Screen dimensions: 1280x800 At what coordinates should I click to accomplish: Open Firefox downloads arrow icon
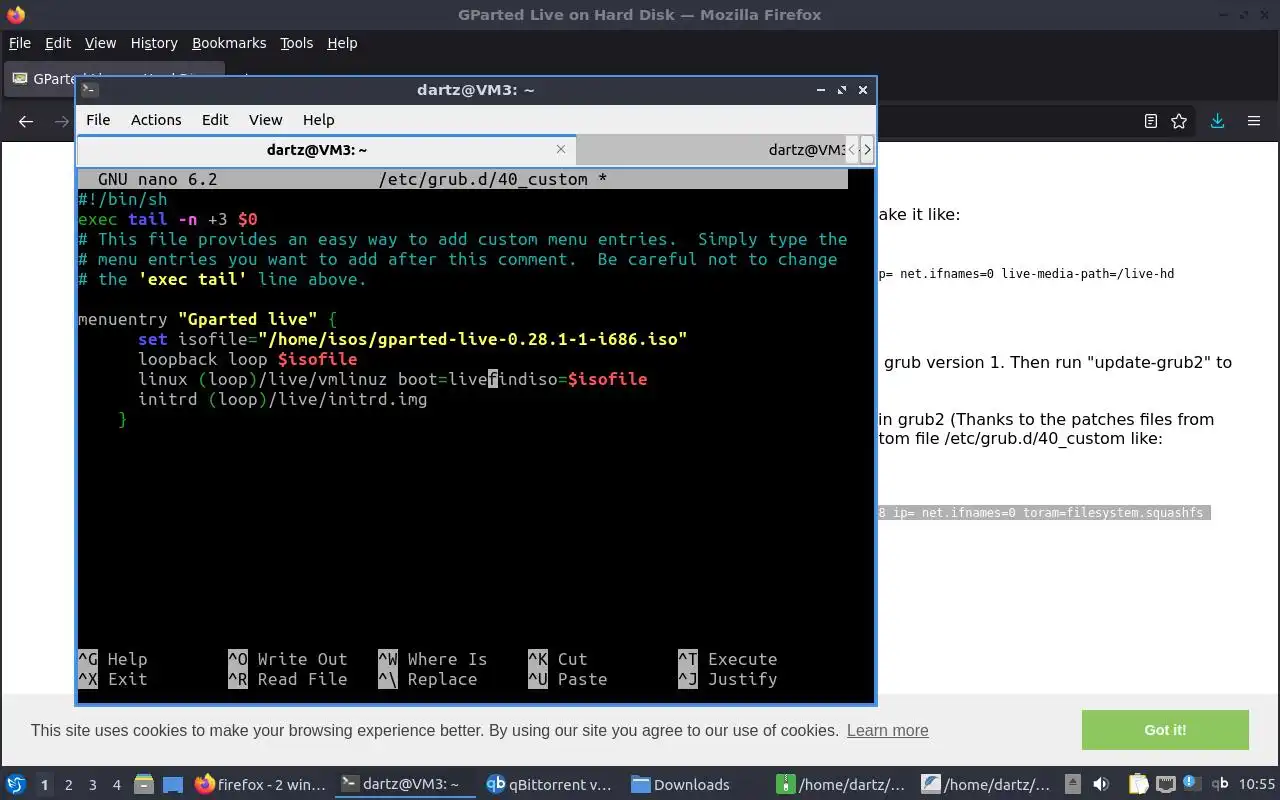click(1217, 121)
